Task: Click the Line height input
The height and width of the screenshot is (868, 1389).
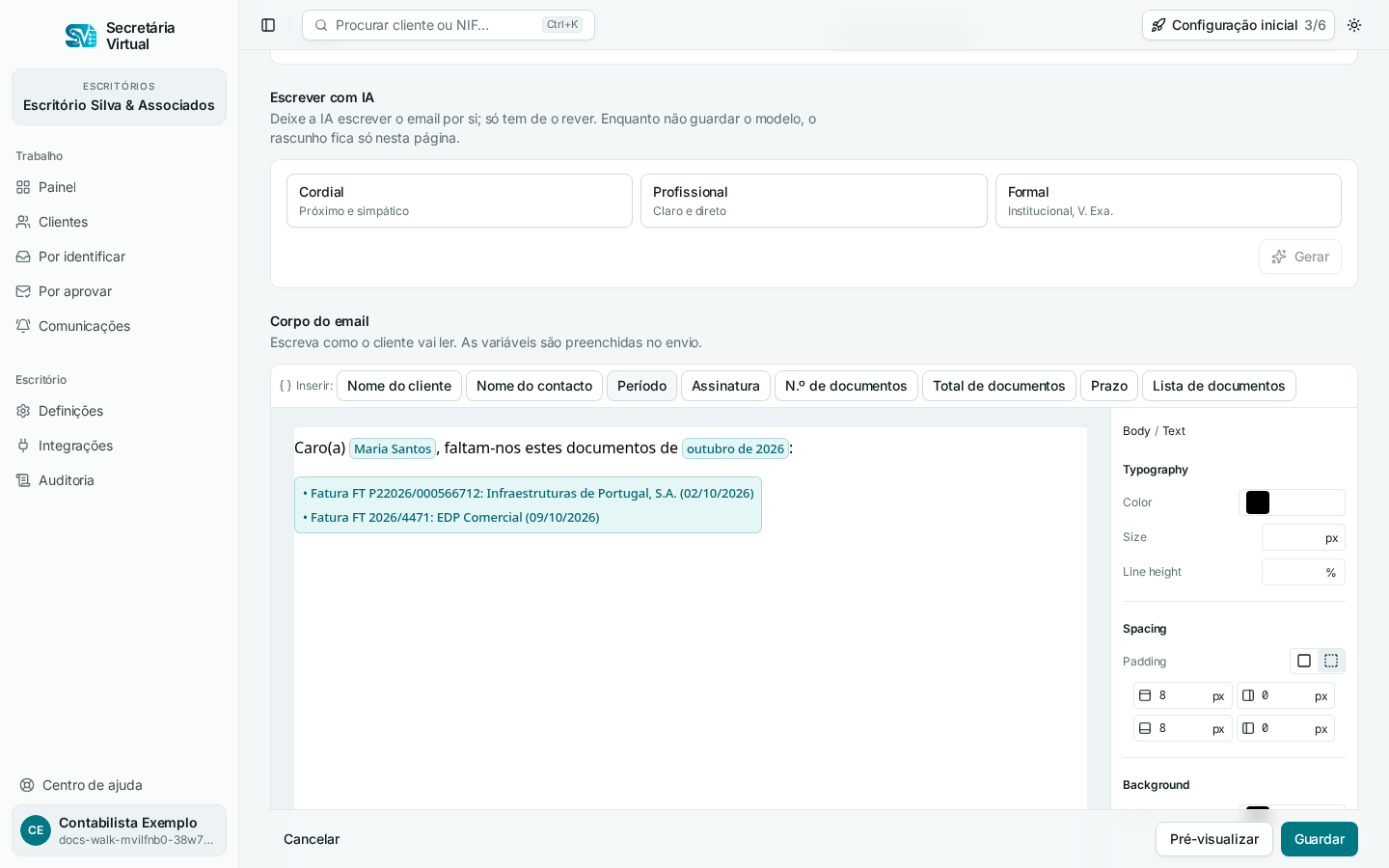Action: (1303, 572)
